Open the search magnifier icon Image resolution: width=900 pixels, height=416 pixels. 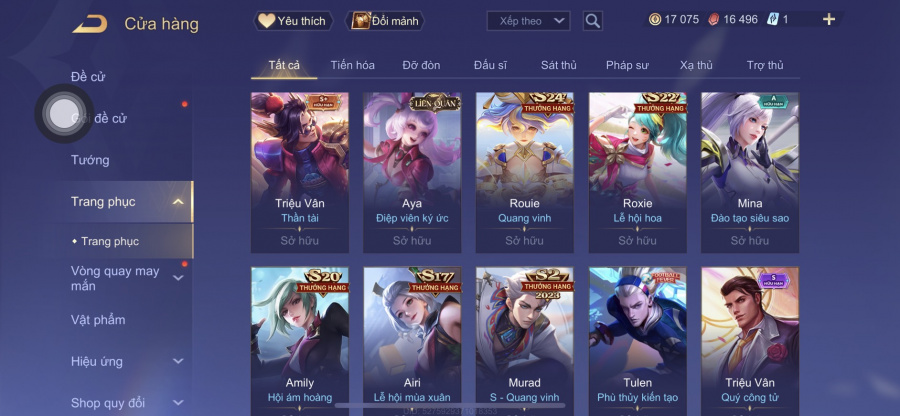tap(592, 21)
